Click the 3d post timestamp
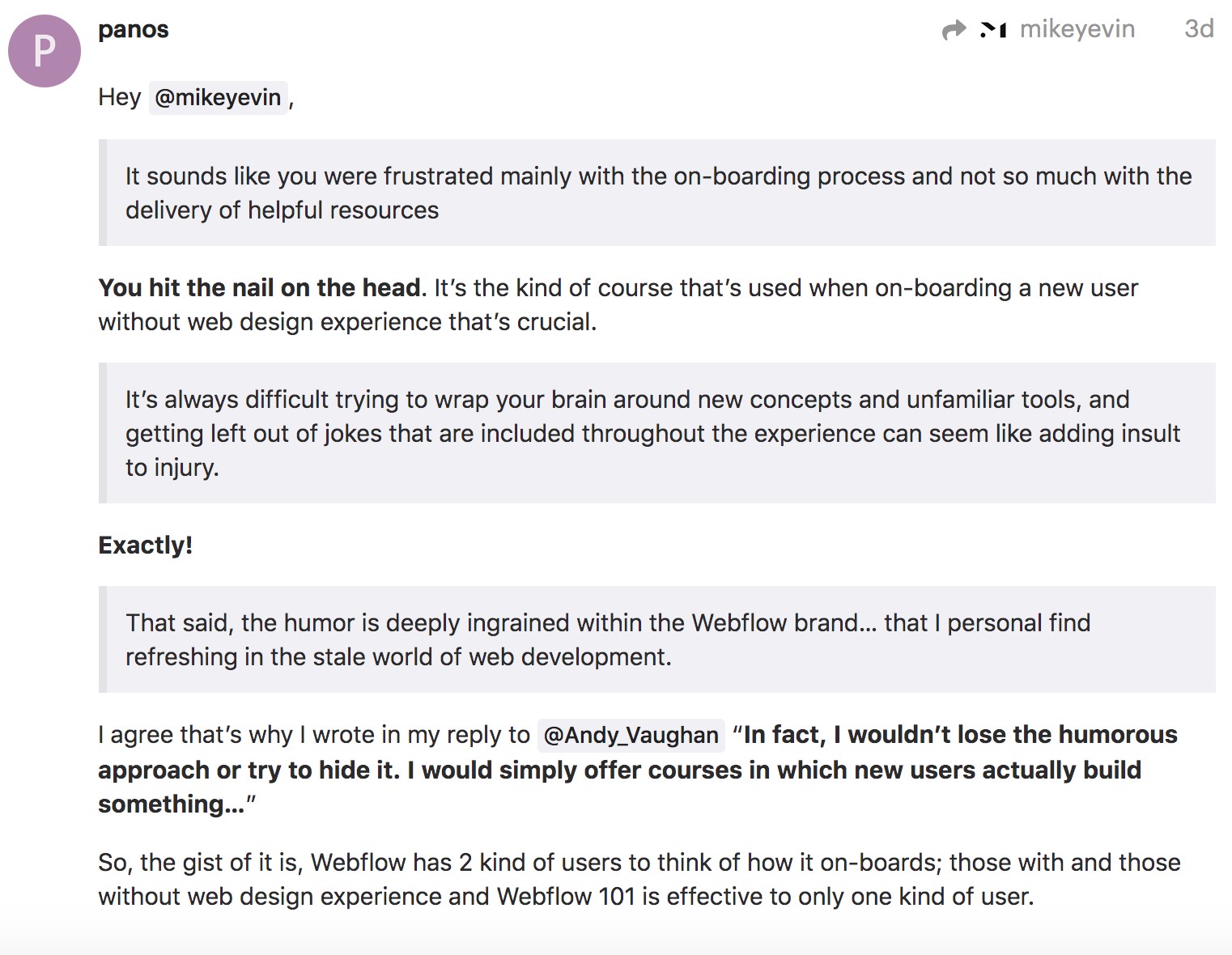Image resolution: width=1232 pixels, height=955 pixels. pos(1199,29)
